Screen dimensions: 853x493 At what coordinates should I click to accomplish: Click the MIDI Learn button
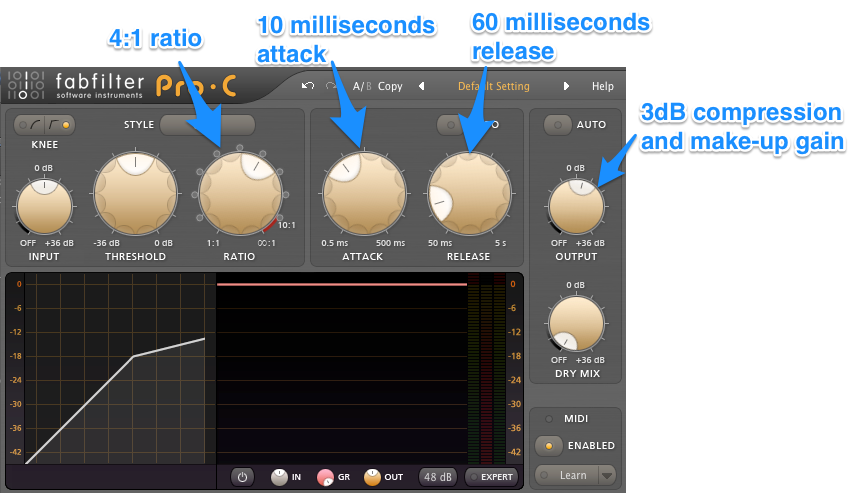(x=566, y=476)
